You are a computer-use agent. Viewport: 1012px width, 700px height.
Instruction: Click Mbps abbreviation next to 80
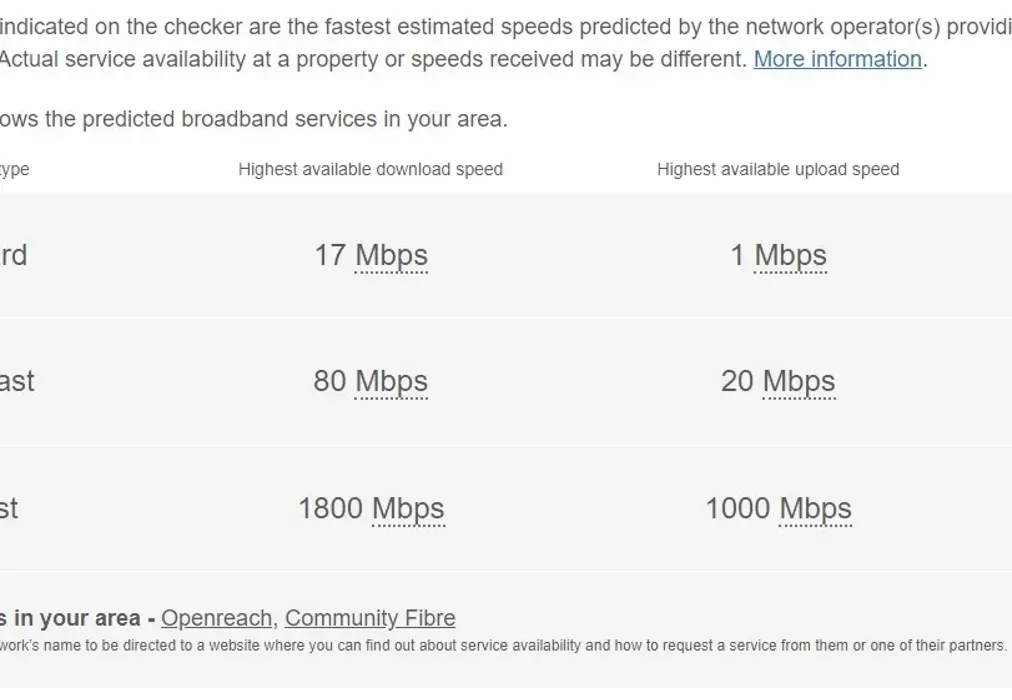391,382
